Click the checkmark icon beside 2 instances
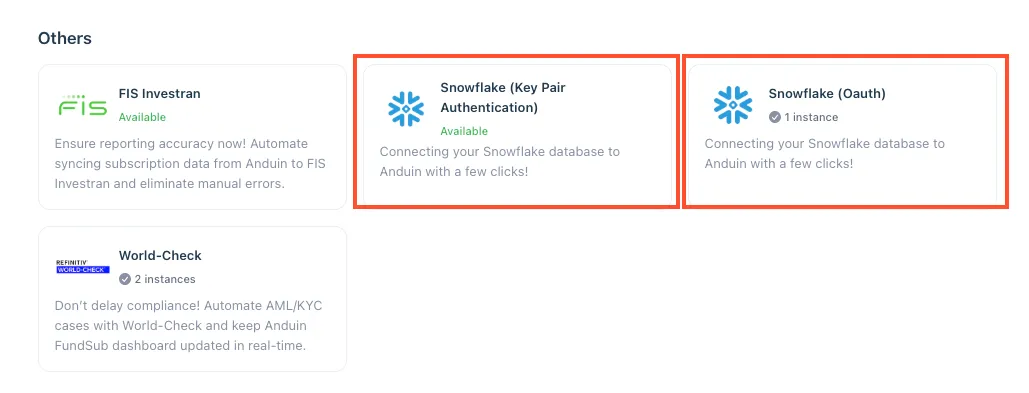 click(x=125, y=279)
